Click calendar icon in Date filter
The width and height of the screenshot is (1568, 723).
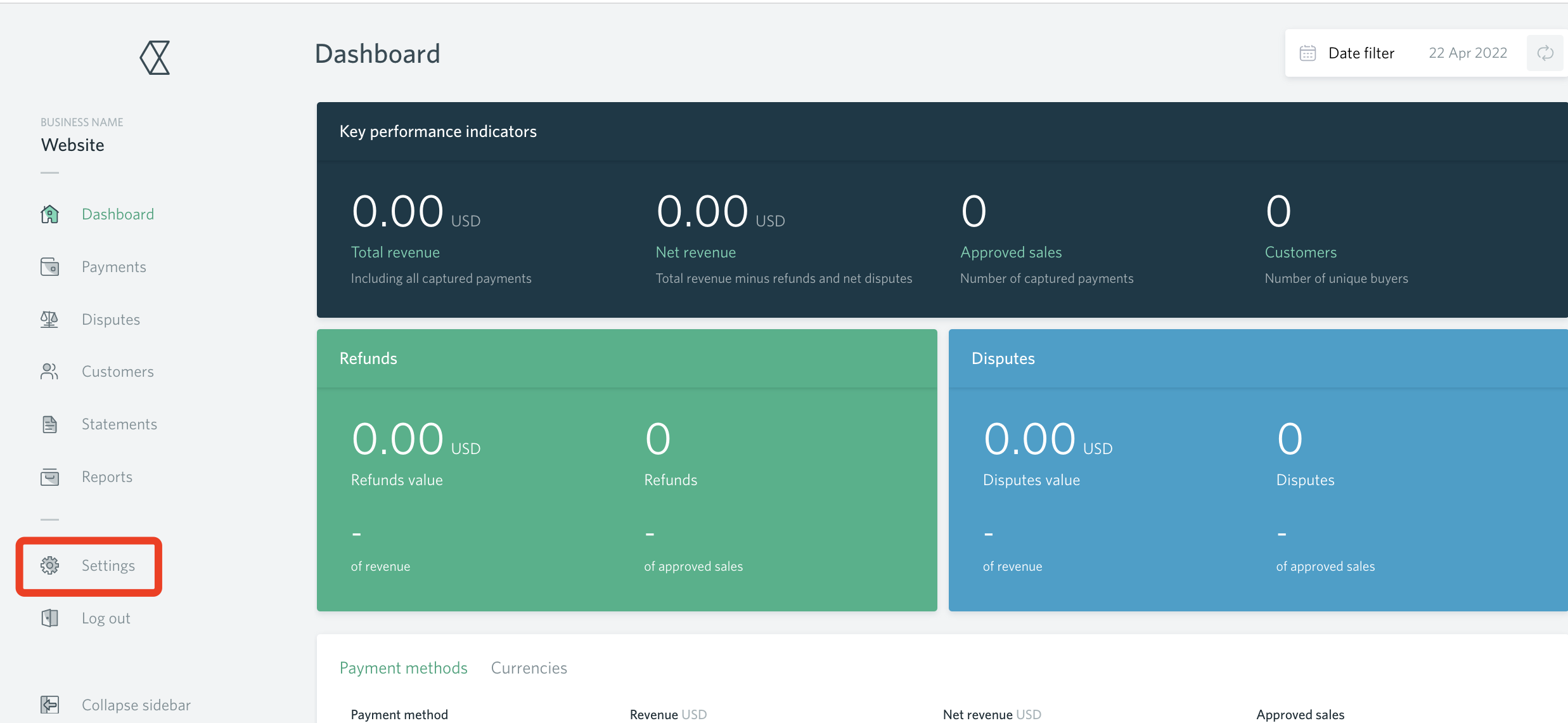[1308, 53]
